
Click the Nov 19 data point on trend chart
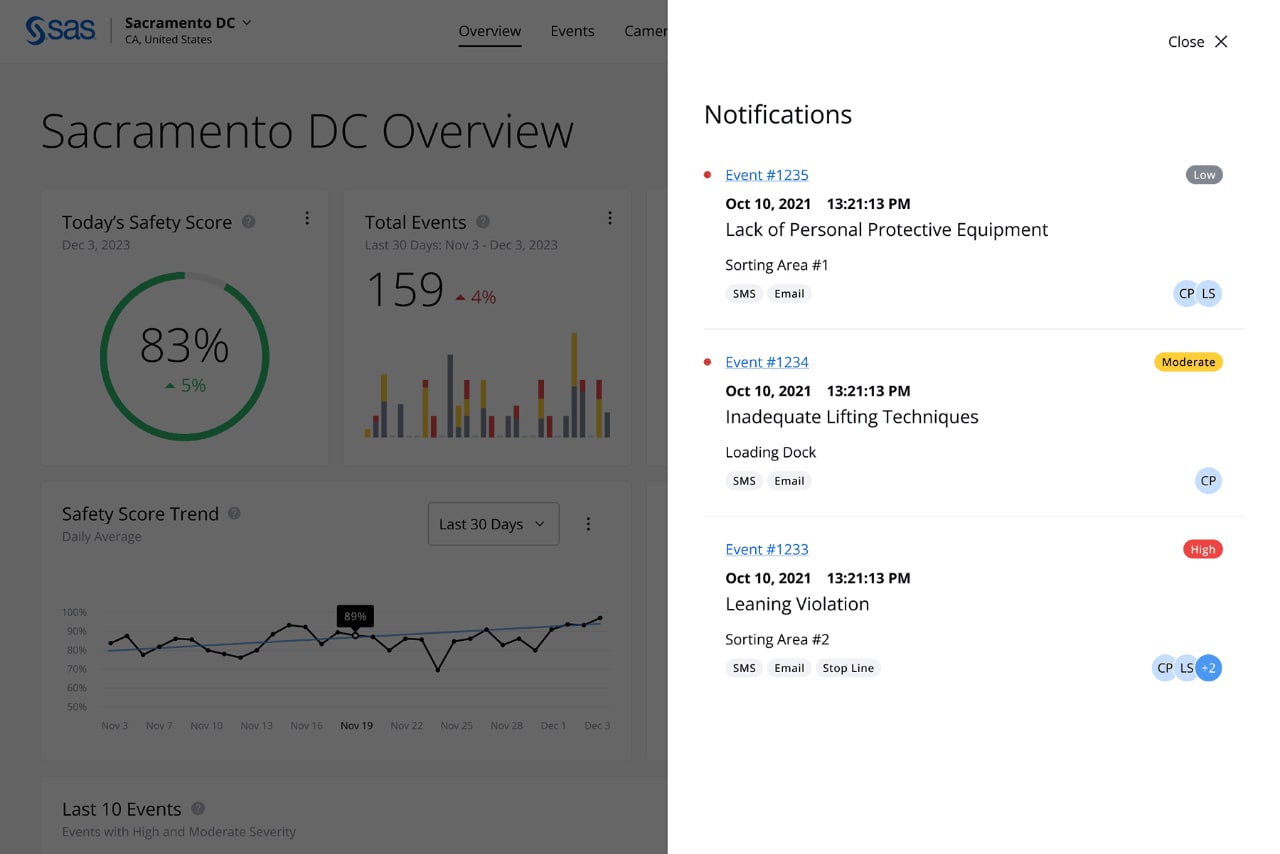pos(355,635)
